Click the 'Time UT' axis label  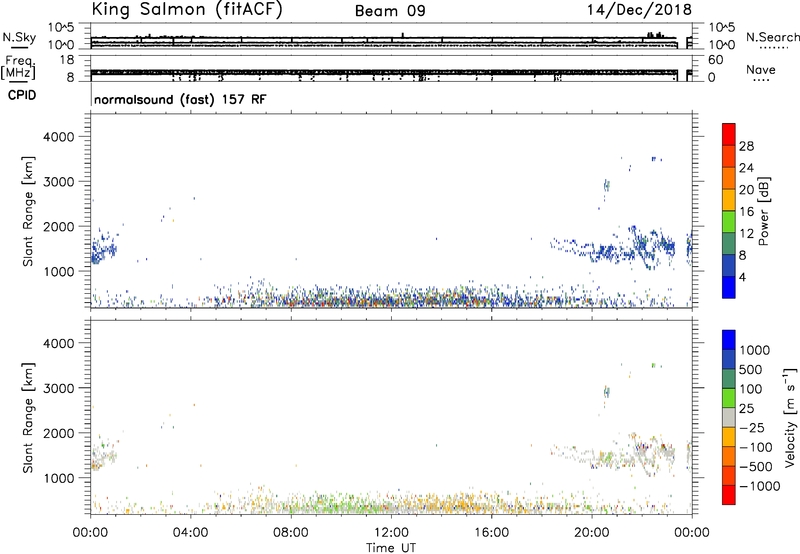[391, 548]
